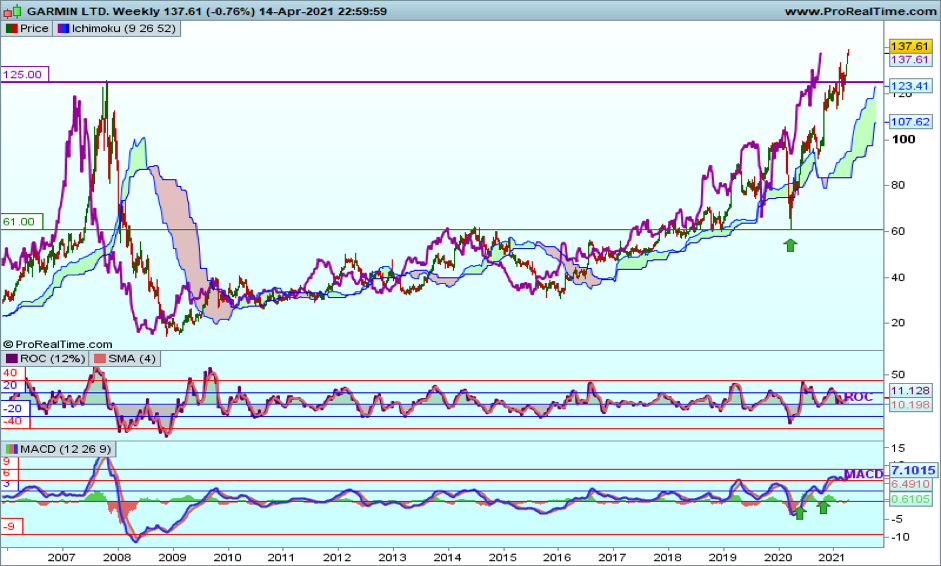
Task: Open the MACD (12 26 9) indicator settings
Action: coord(58,449)
